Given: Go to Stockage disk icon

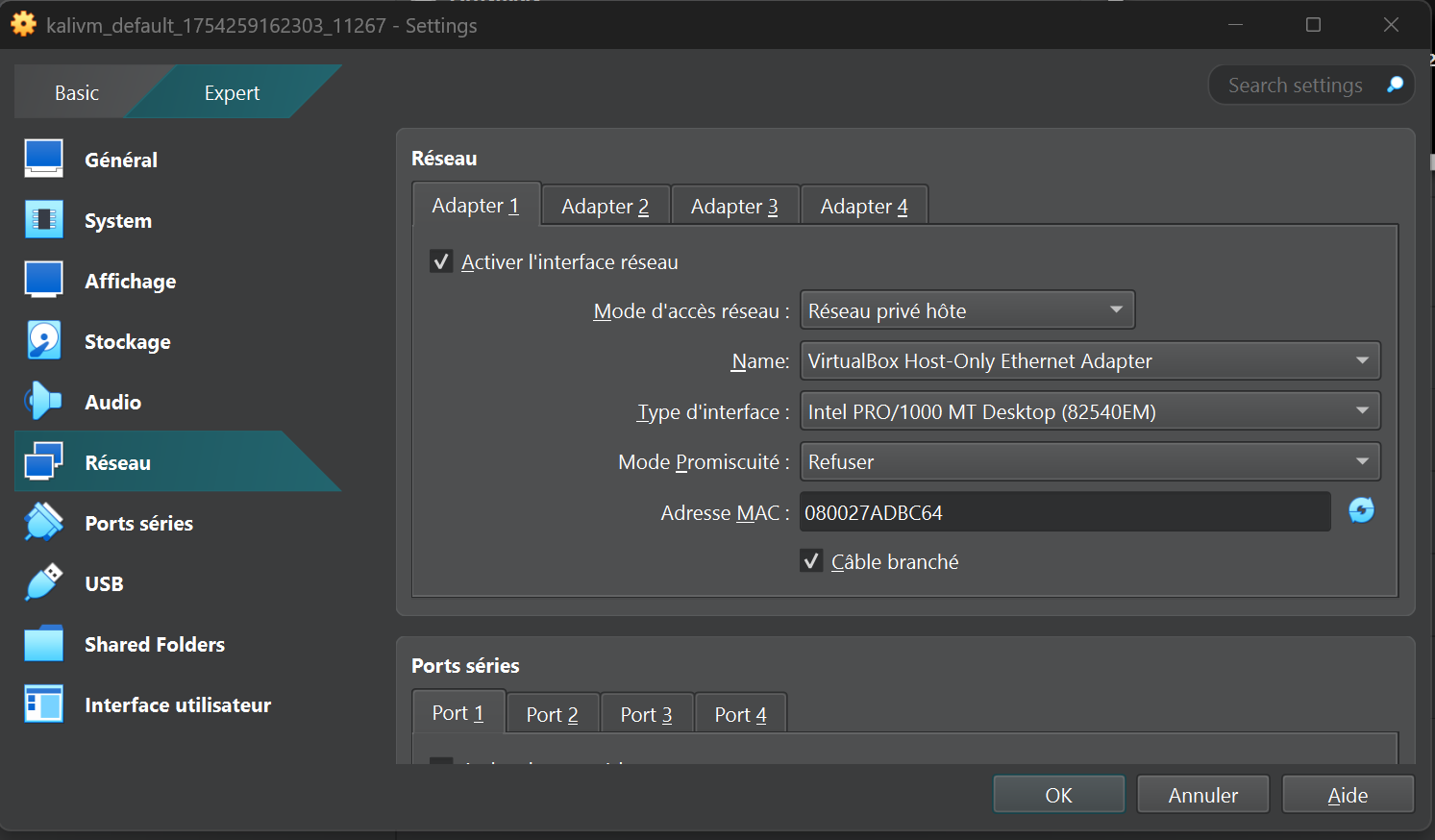Looking at the screenshot, I should pos(44,341).
